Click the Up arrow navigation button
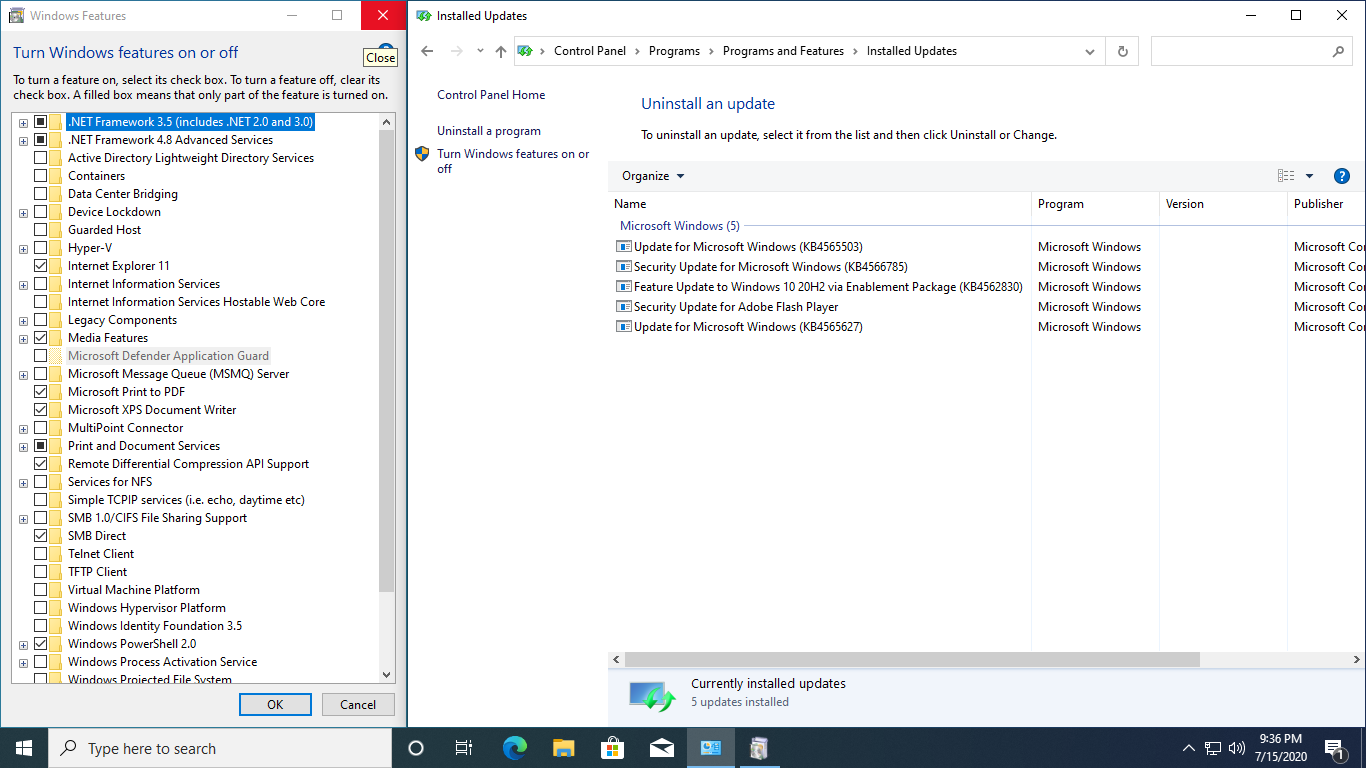Viewport: 1366px width, 768px height. click(501, 51)
